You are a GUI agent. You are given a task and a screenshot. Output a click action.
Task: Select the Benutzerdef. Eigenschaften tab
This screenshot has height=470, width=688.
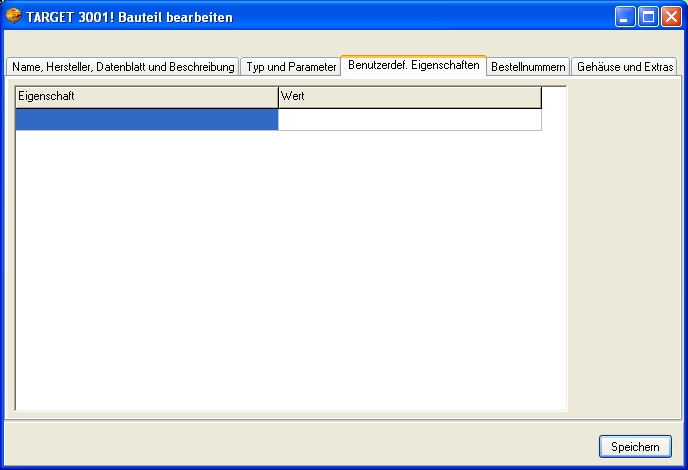click(414, 65)
